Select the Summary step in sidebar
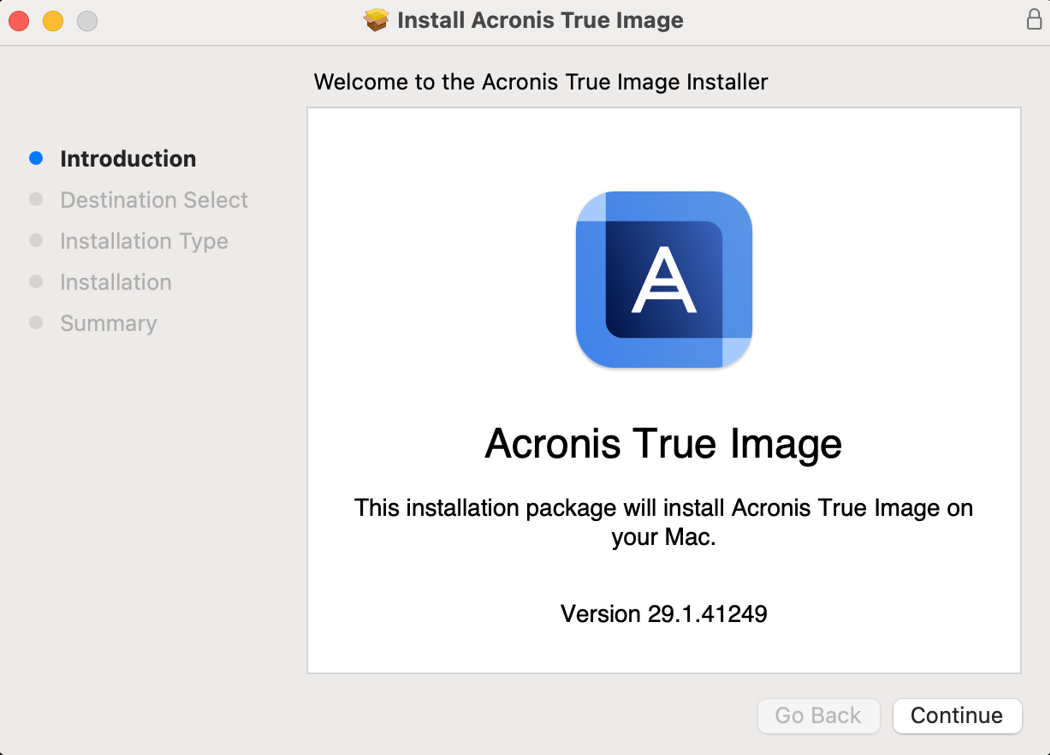The image size is (1050, 755). (108, 323)
